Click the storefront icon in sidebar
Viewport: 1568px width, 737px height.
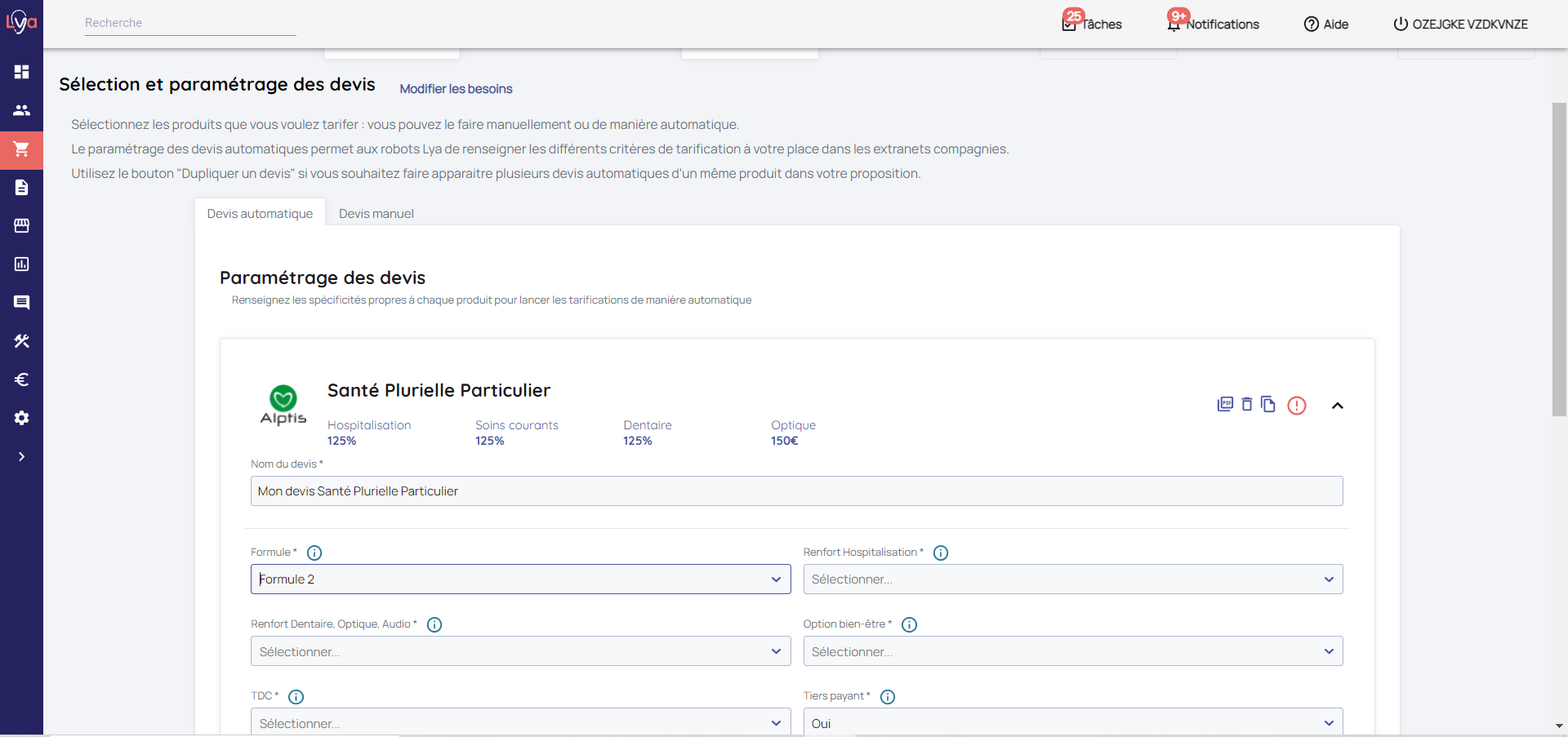[x=21, y=226]
